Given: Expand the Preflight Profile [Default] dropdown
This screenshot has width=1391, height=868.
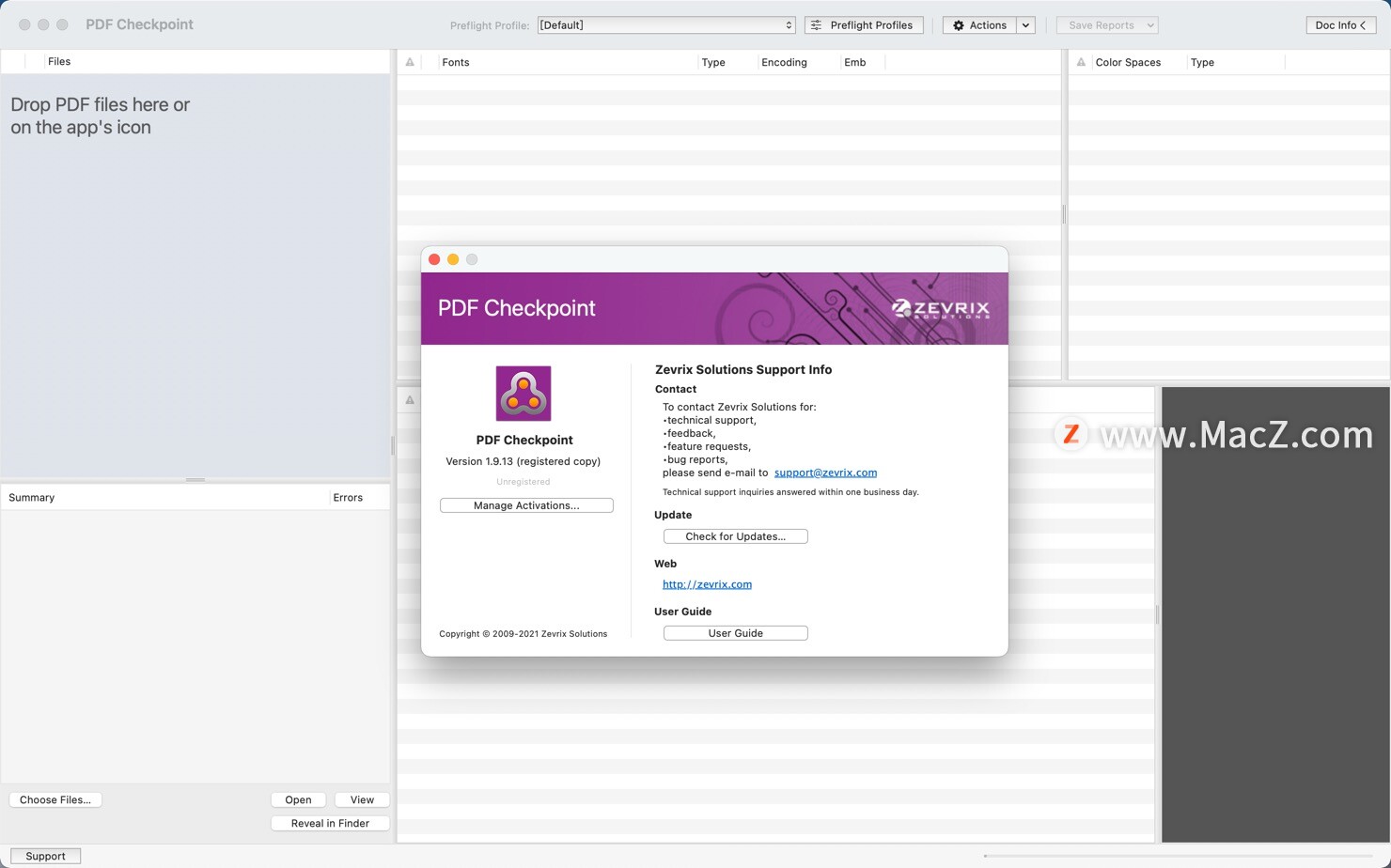Looking at the screenshot, I should point(666,25).
